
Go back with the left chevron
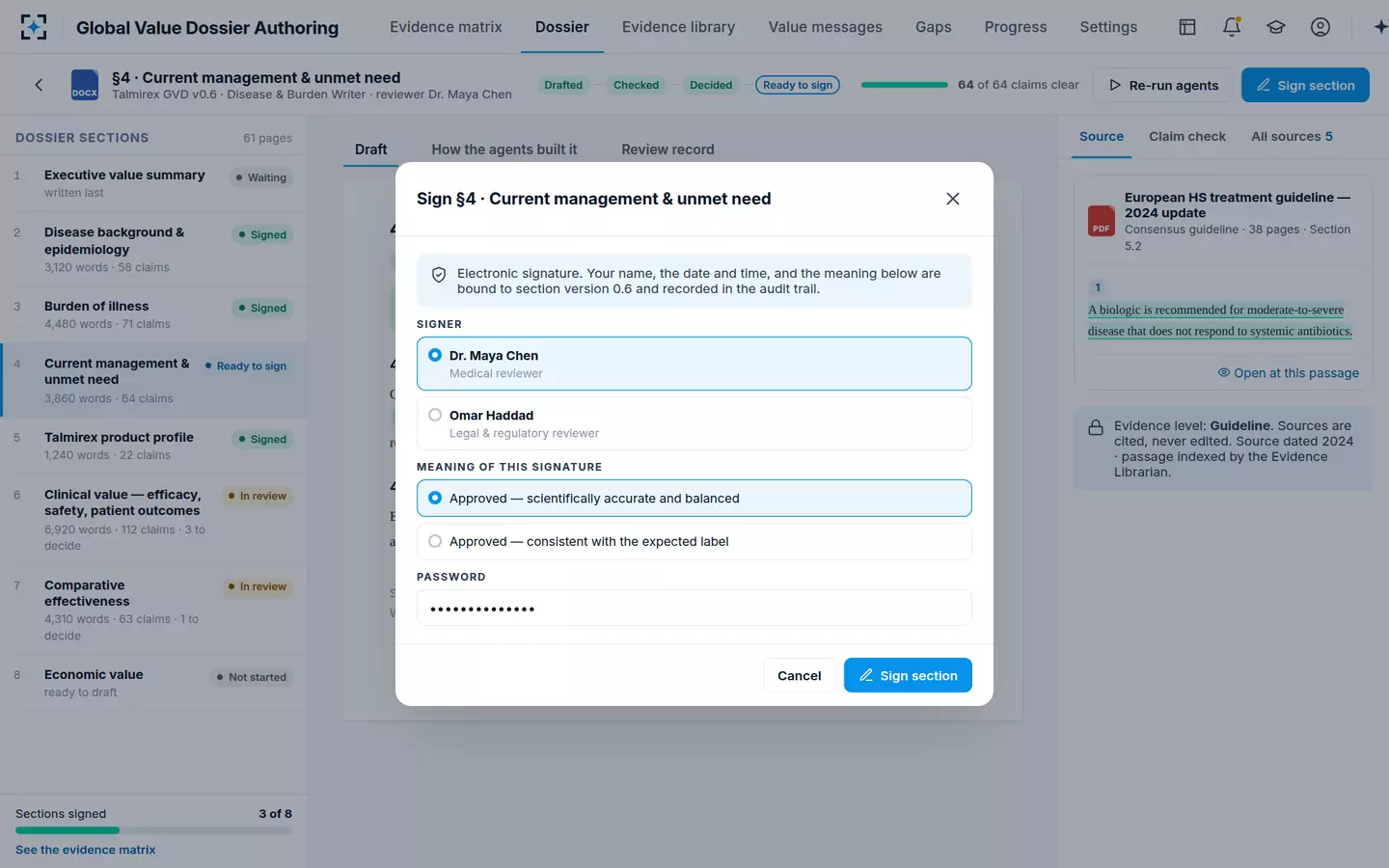coord(39,85)
